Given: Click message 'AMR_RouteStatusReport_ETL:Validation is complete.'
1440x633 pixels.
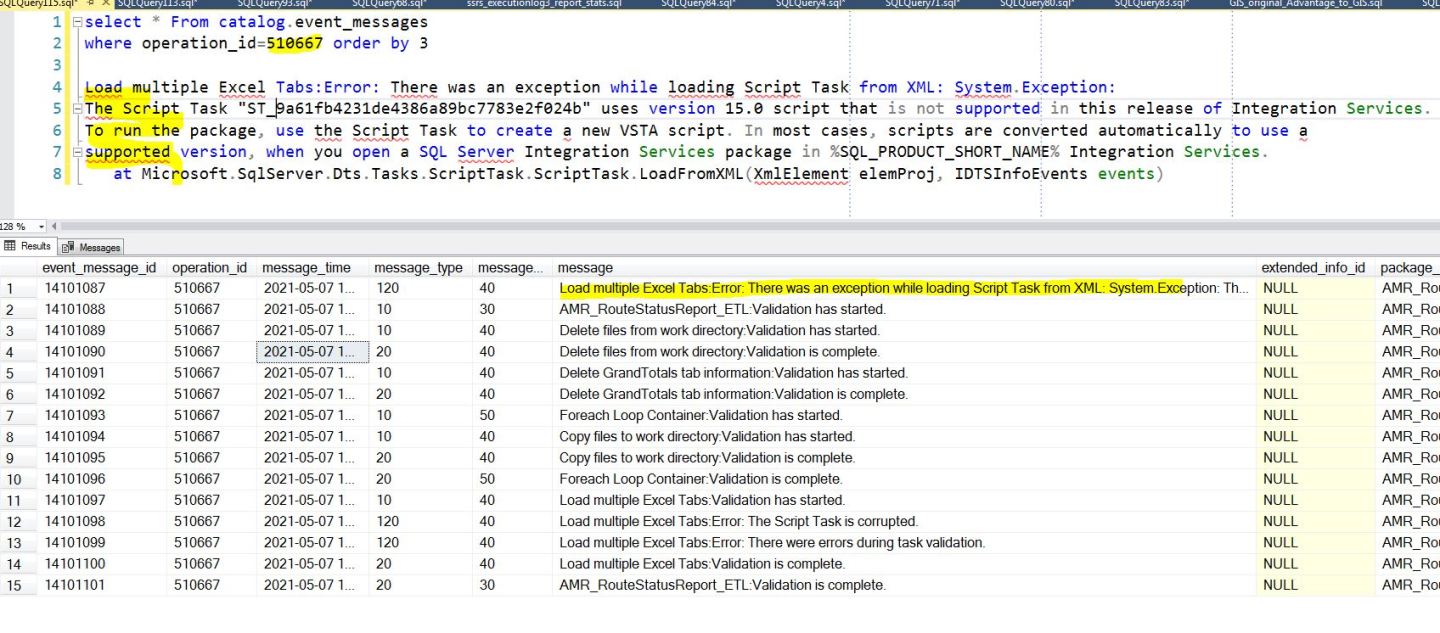Looking at the screenshot, I should pyautogui.click(x=722, y=585).
